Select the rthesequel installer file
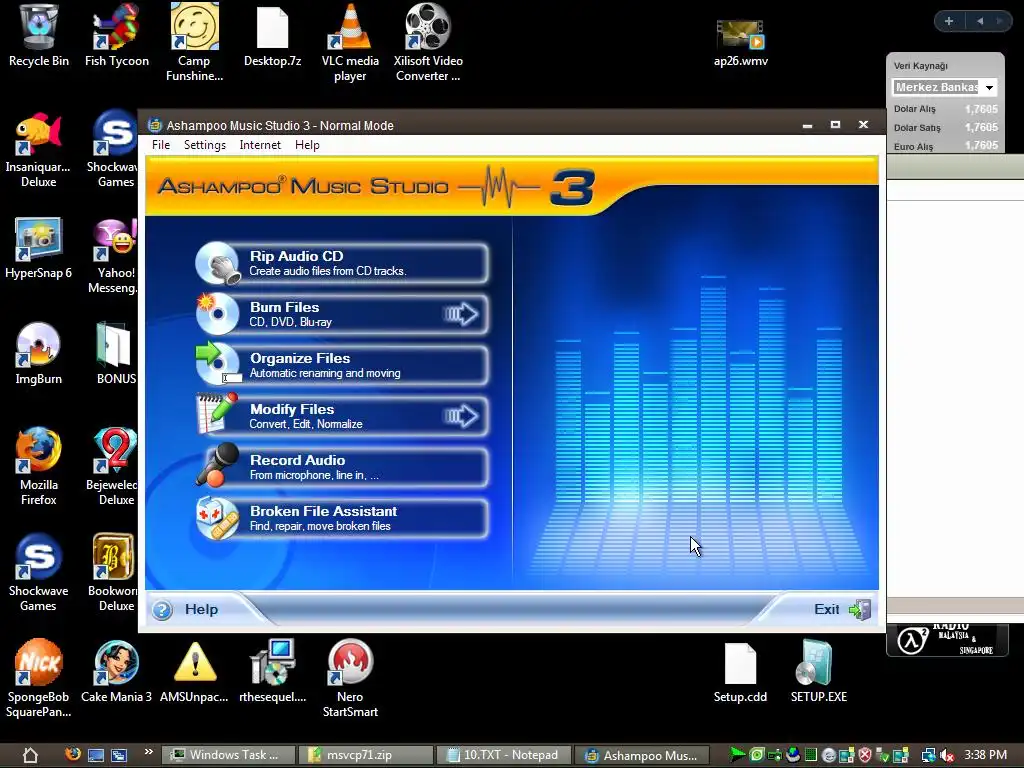The image size is (1024, 768). coord(272,673)
